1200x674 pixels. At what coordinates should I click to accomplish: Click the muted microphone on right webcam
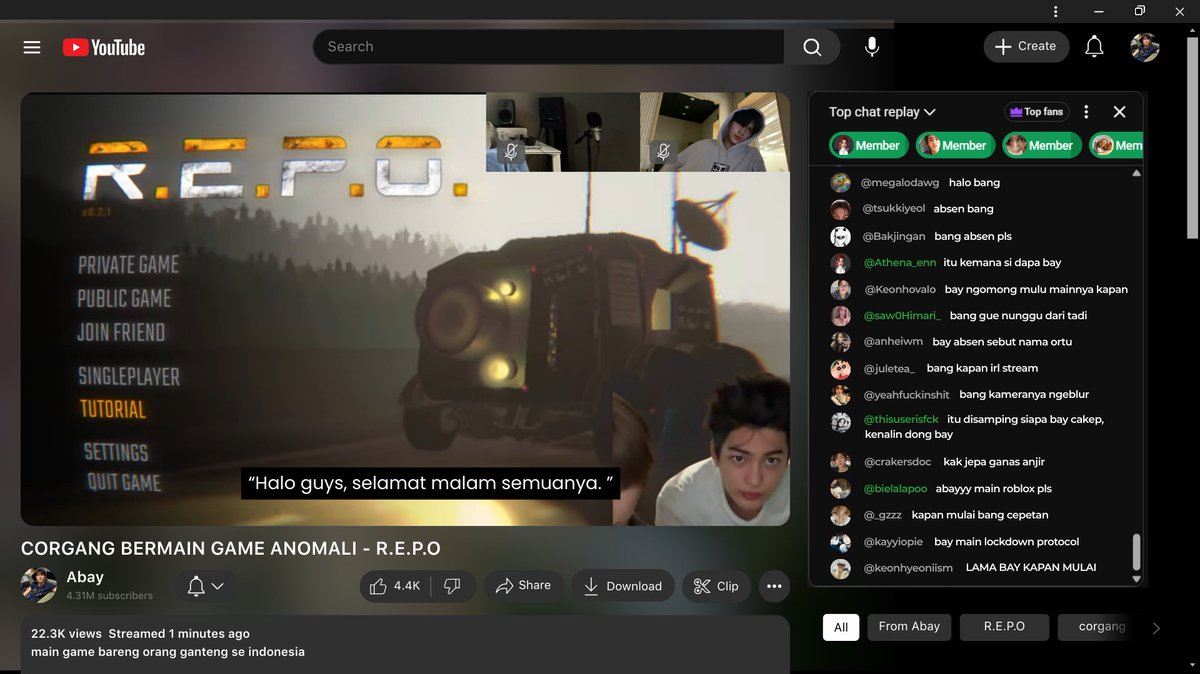click(x=661, y=152)
